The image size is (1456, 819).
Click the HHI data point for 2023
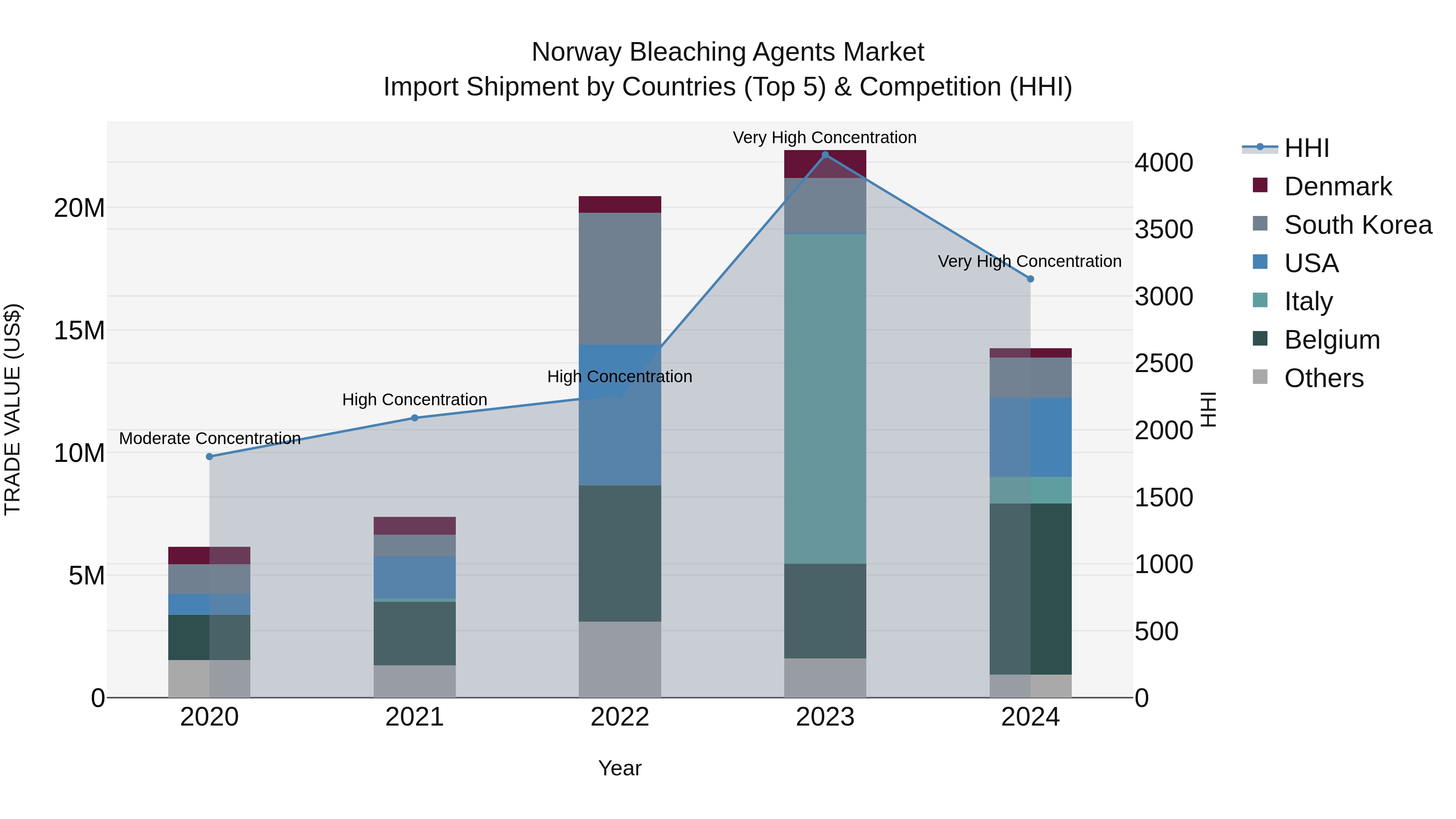825,155
